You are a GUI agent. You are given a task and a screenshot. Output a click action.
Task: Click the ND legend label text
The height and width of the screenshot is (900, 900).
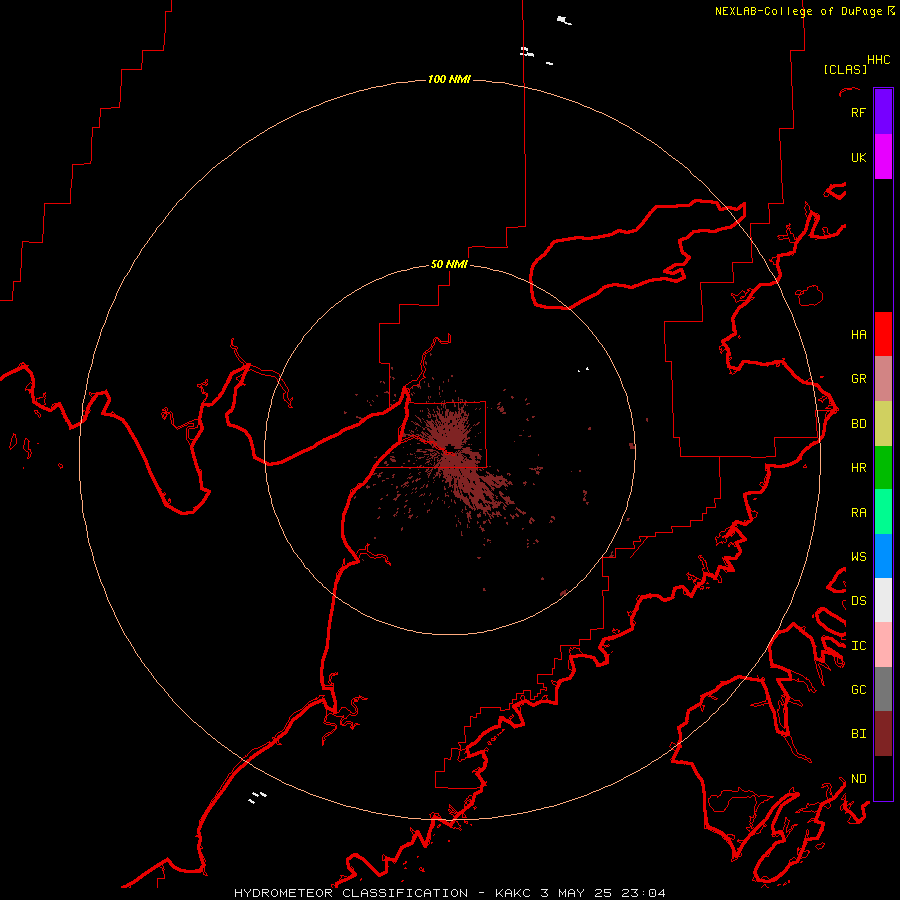pyautogui.click(x=859, y=778)
